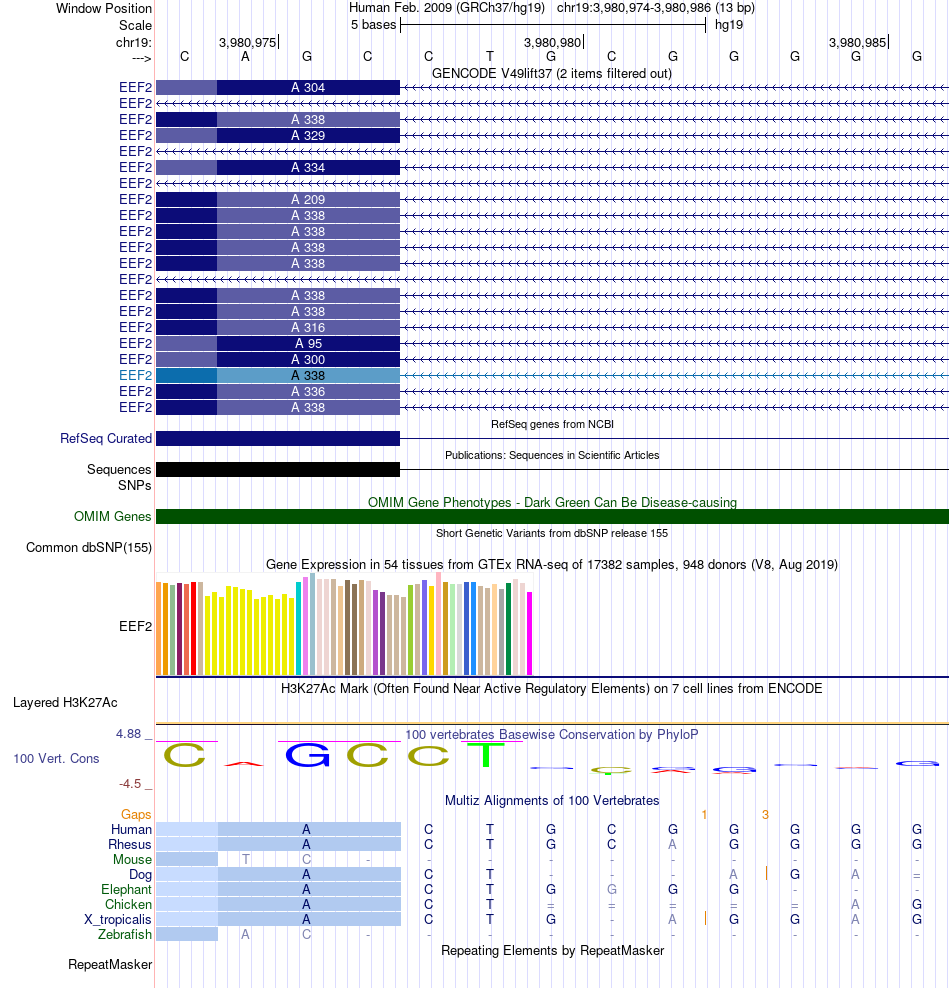Click the OMIM Genes track label
The image size is (950, 988).
coord(113,517)
